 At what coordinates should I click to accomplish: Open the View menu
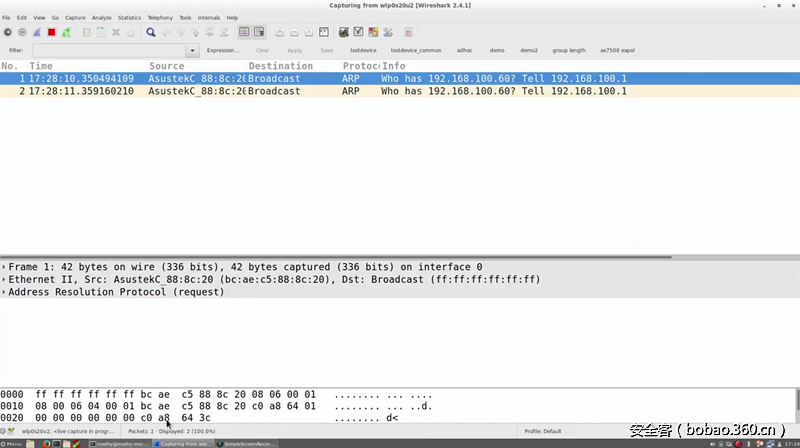pyautogui.click(x=39, y=17)
